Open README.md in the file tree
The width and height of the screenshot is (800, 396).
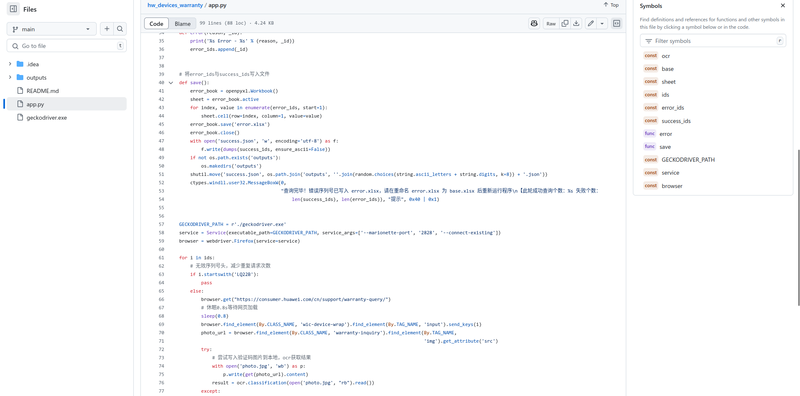[43, 91]
